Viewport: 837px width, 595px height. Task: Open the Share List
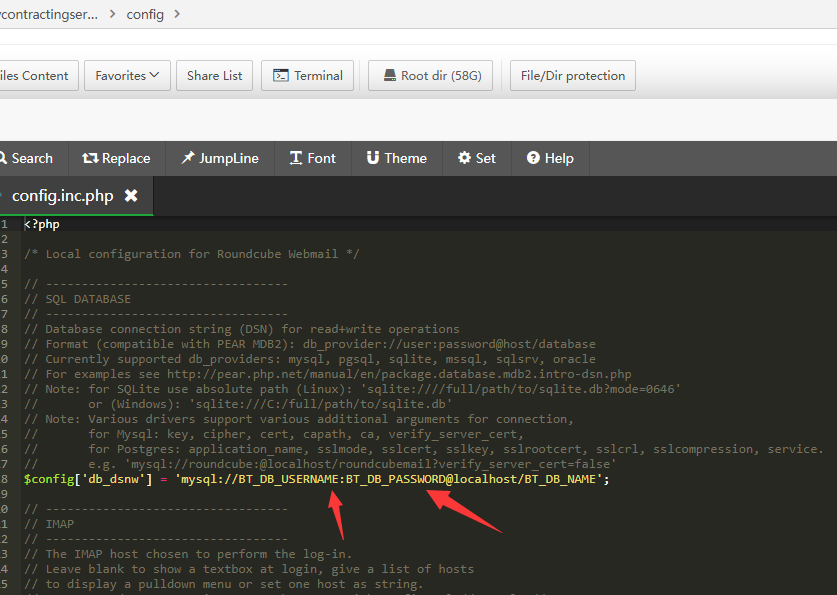215,76
